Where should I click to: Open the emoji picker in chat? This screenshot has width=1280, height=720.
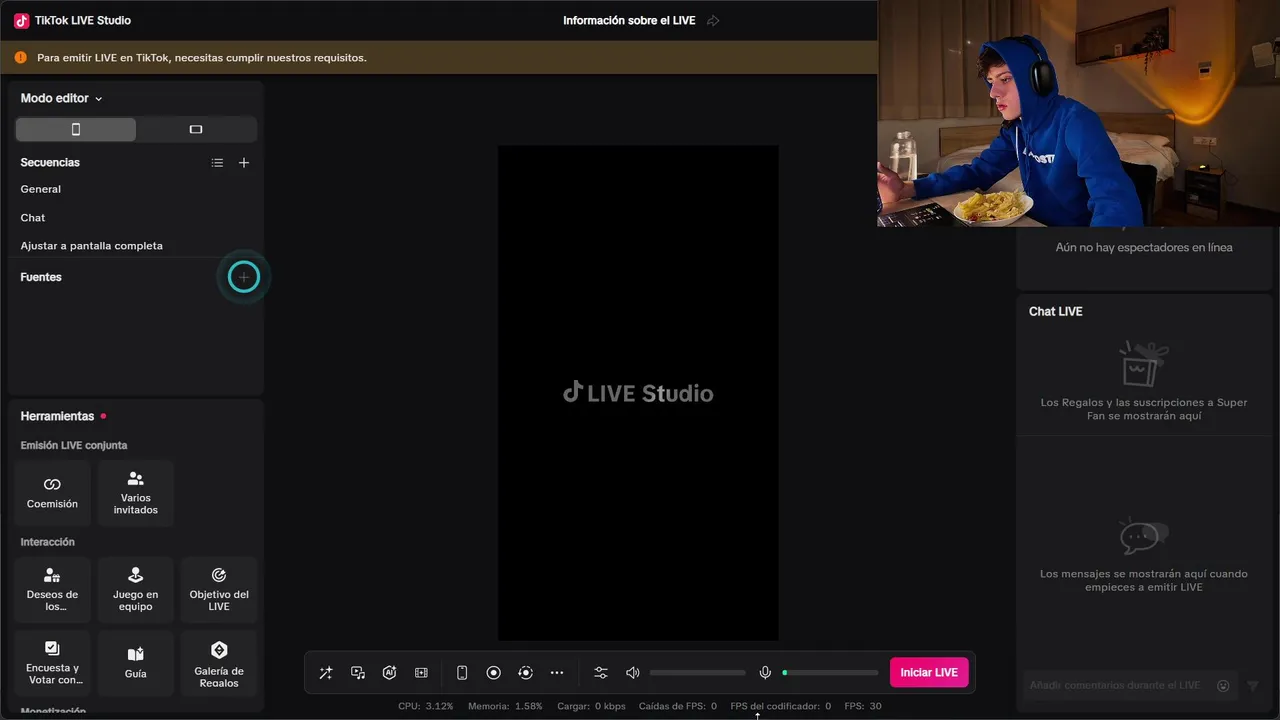click(x=1223, y=686)
